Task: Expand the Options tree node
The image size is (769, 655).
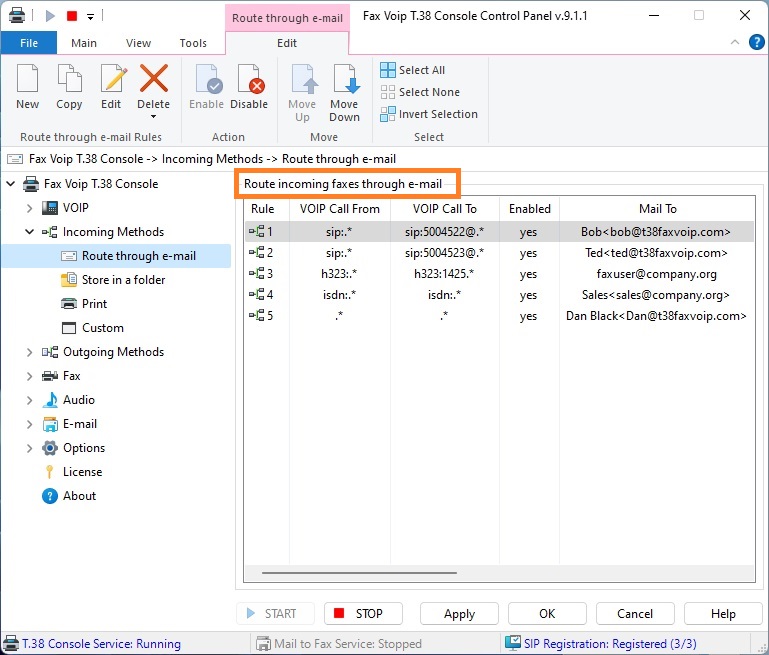Action: [x=29, y=448]
